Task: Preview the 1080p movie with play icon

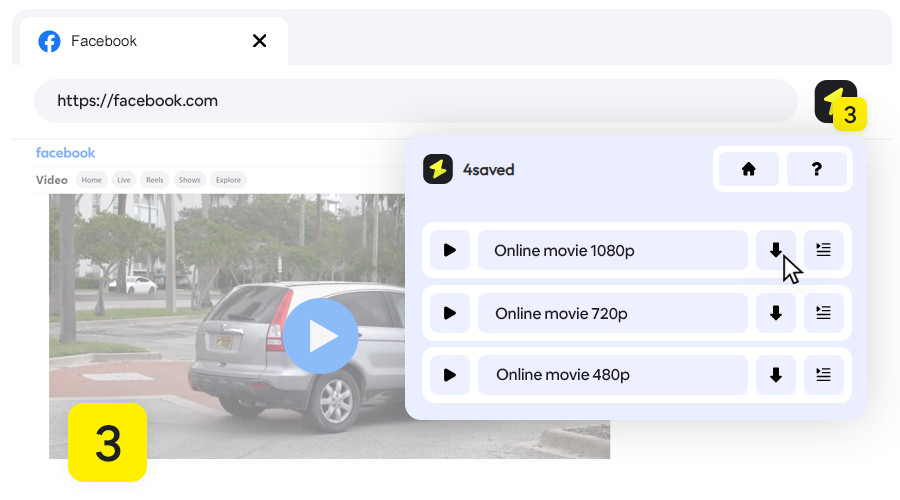Action: [450, 250]
